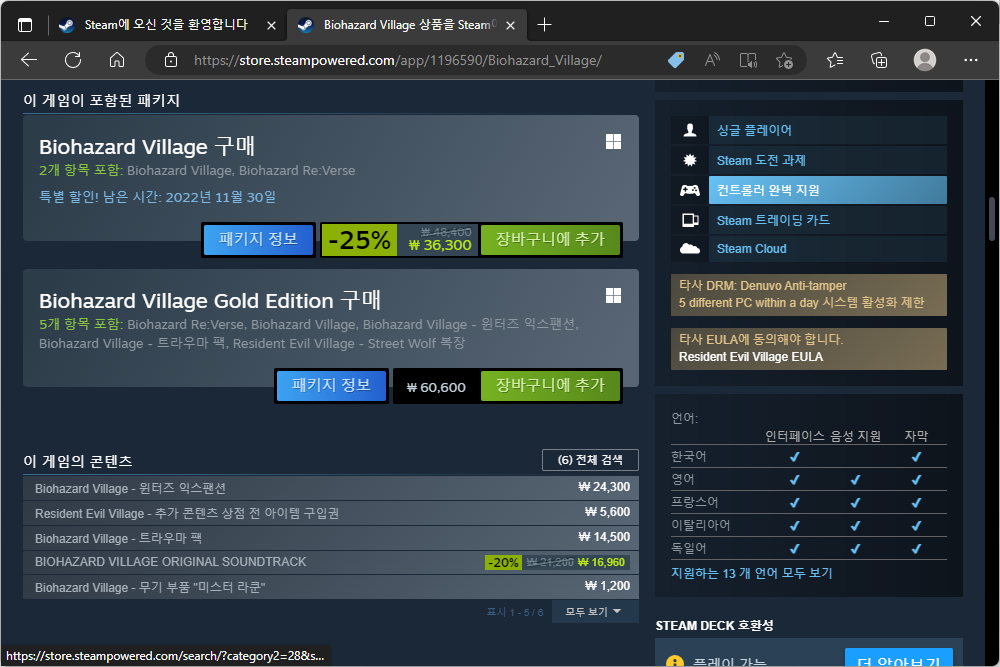Click the 특별 할인 남은 시간 text
Viewport: 1000px width, 667px height.
click(x=158, y=197)
